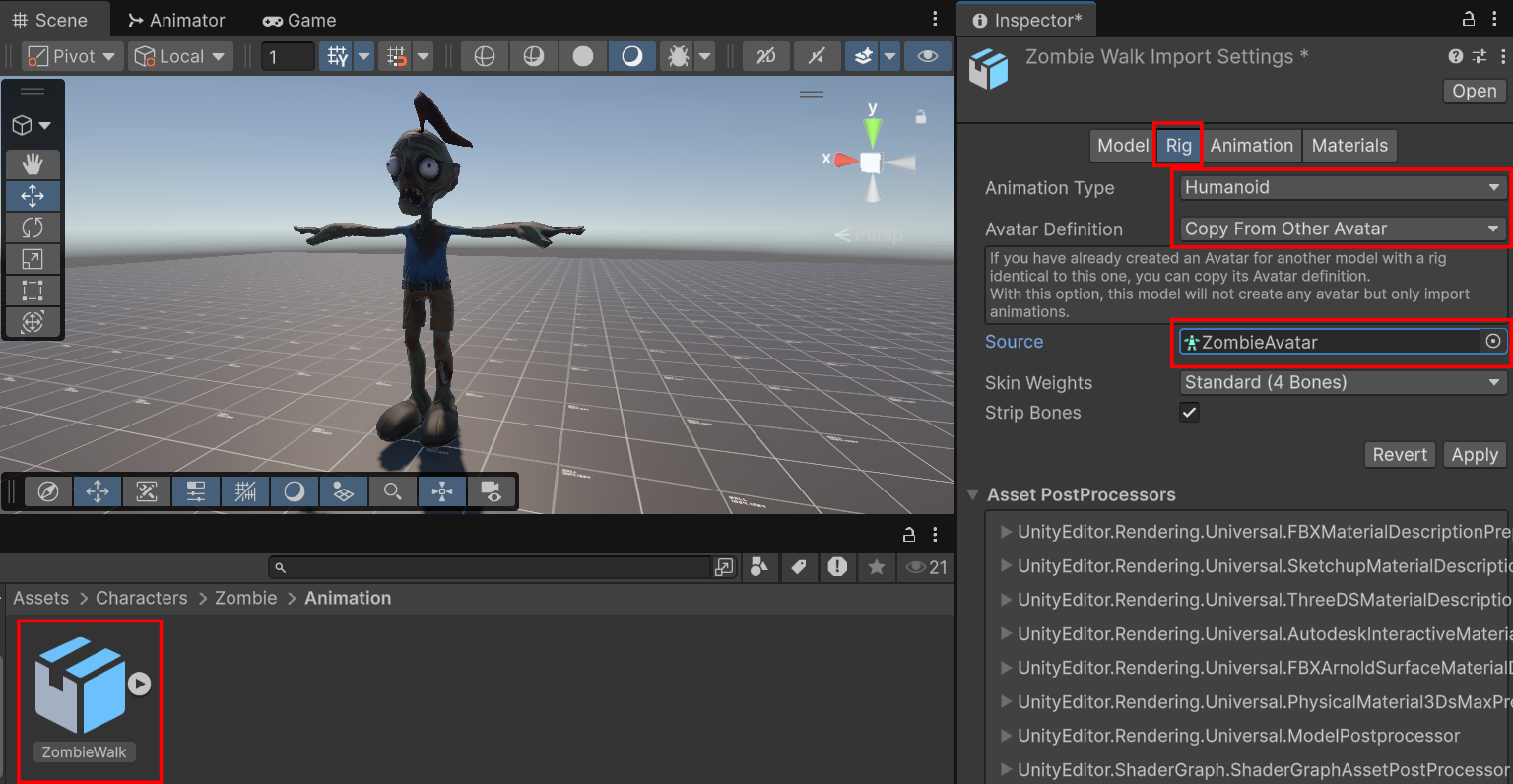
Task: Select the Rotate tool in scene toolbar
Action: pyautogui.click(x=33, y=228)
